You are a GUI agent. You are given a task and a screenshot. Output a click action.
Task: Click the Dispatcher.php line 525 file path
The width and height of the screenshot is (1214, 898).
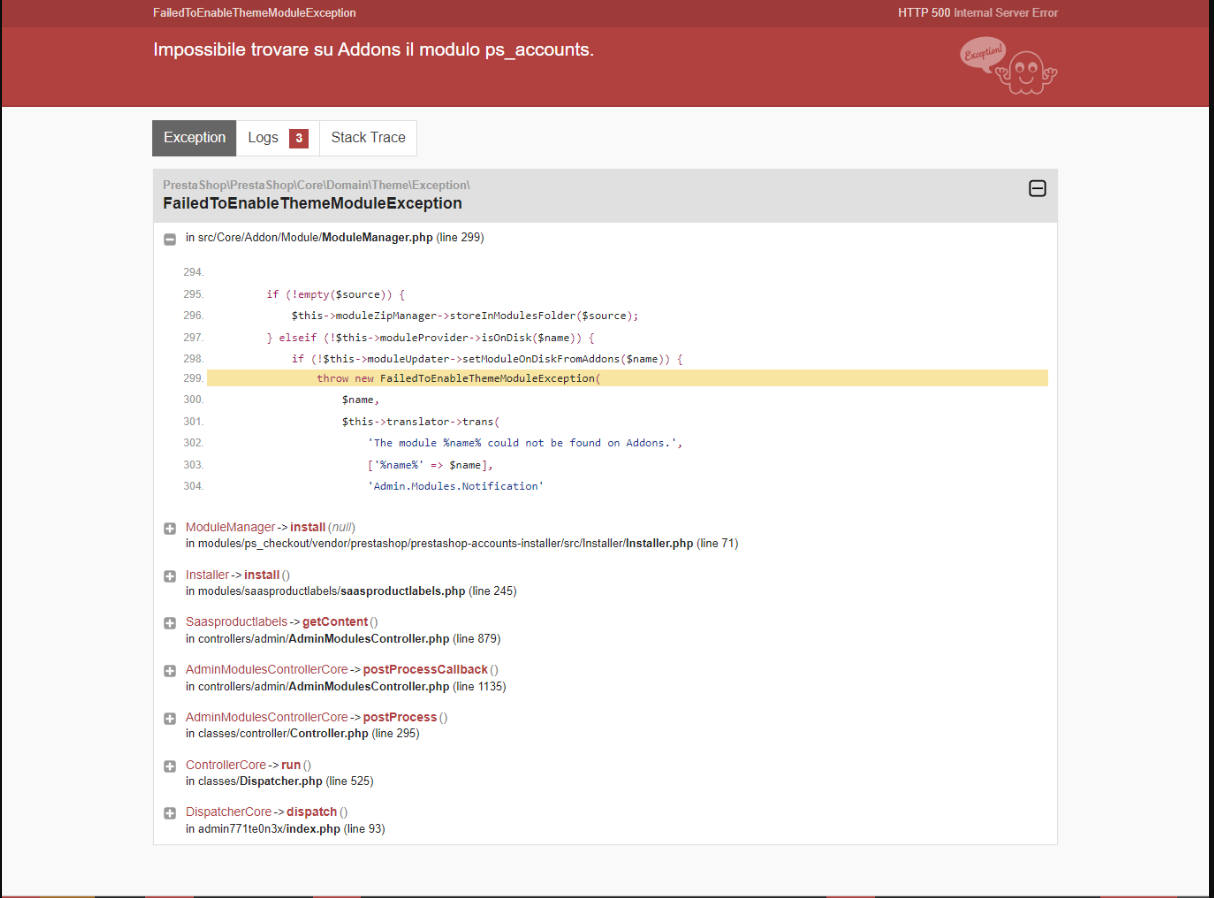coord(280,781)
